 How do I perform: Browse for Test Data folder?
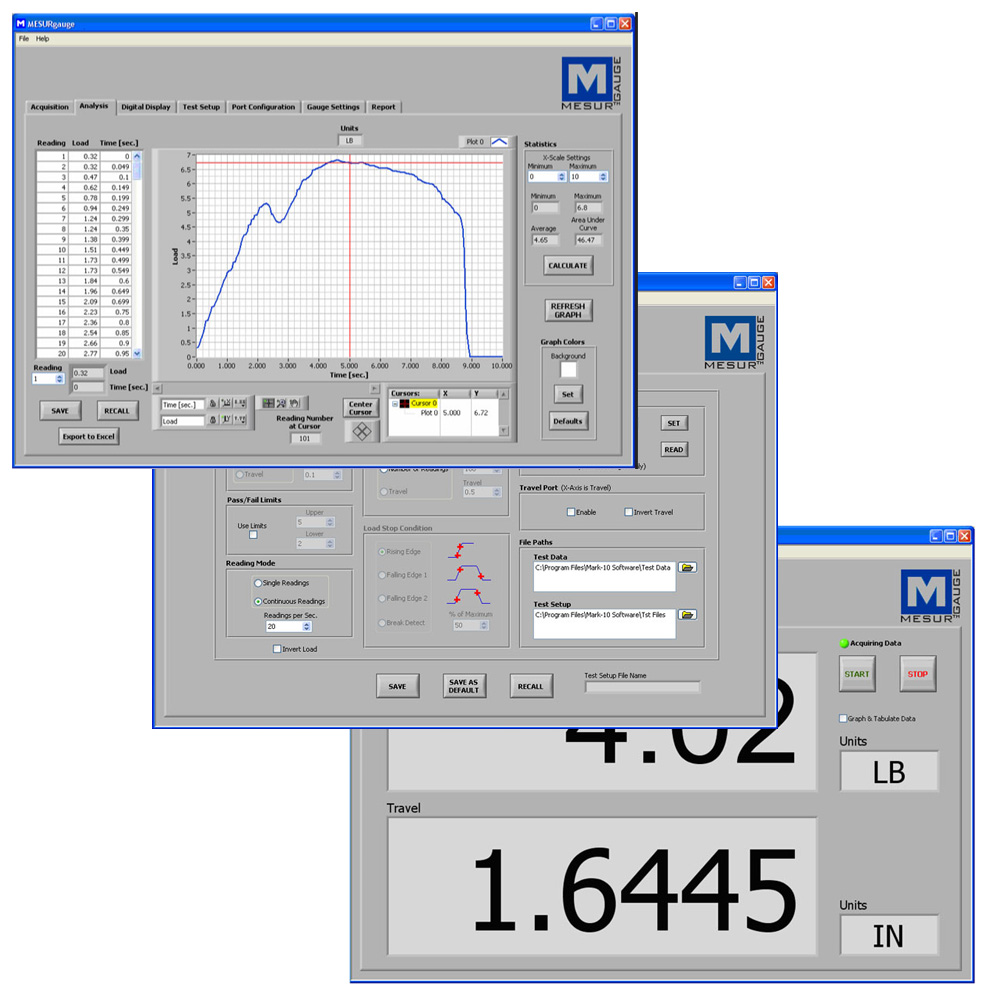click(688, 568)
